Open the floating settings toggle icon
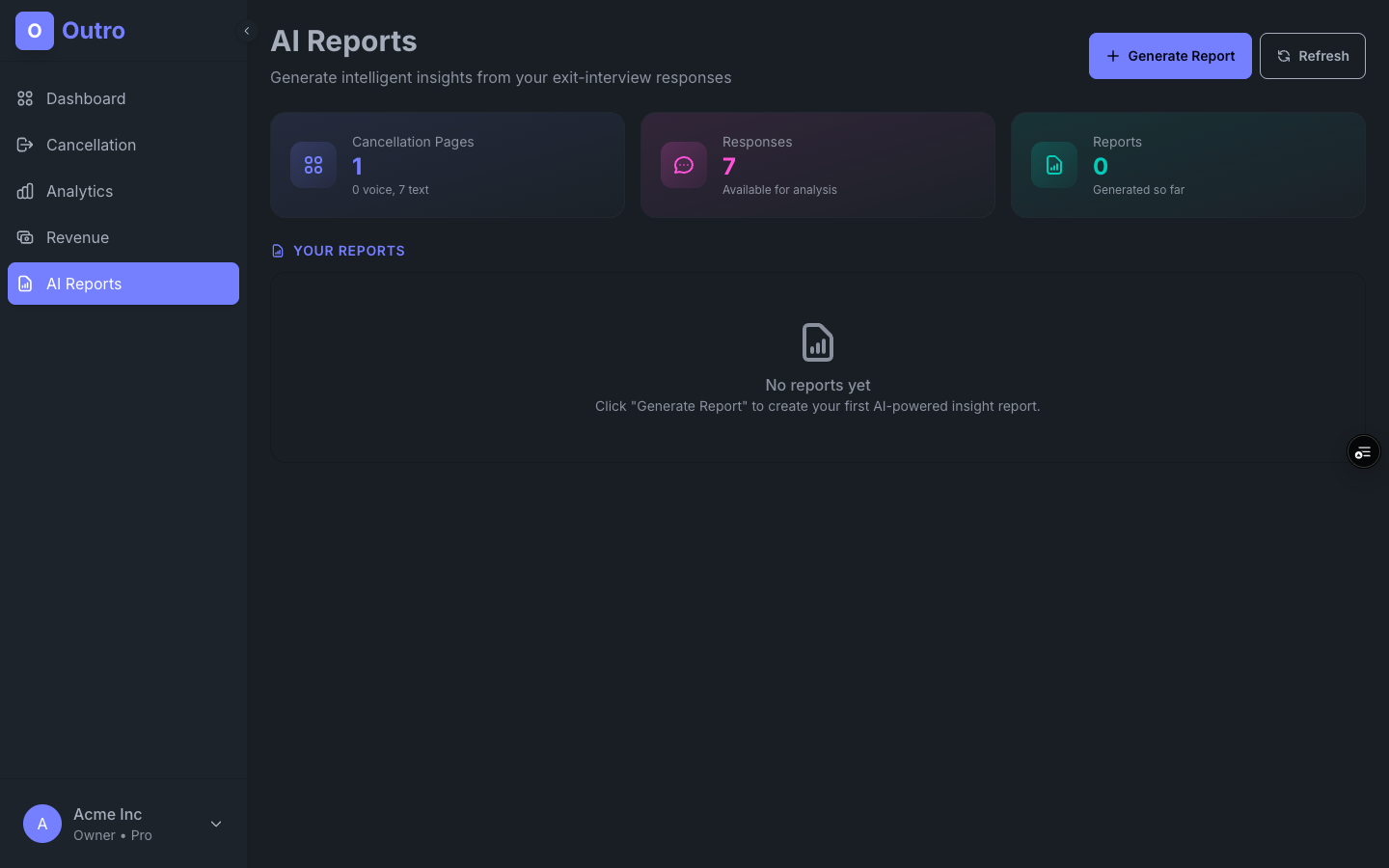Viewport: 1389px width, 868px height. coord(1364,451)
